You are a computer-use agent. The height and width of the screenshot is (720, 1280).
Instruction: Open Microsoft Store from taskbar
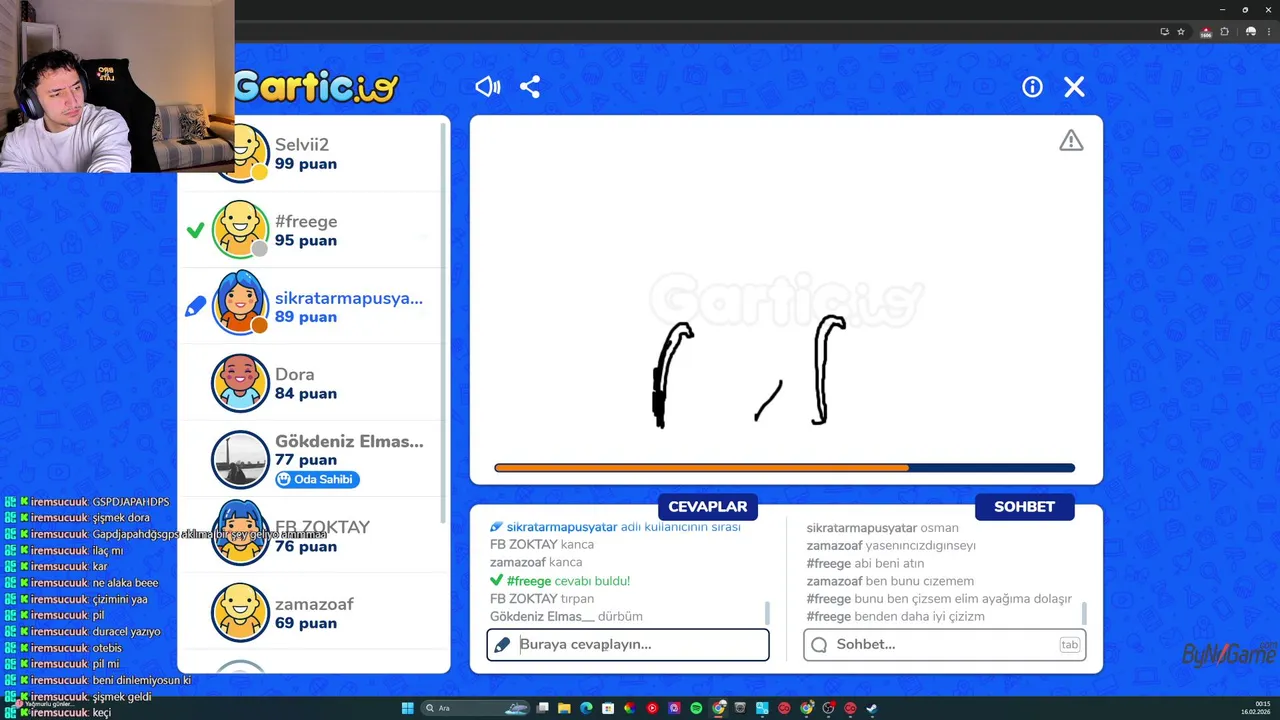pyautogui.click(x=608, y=708)
